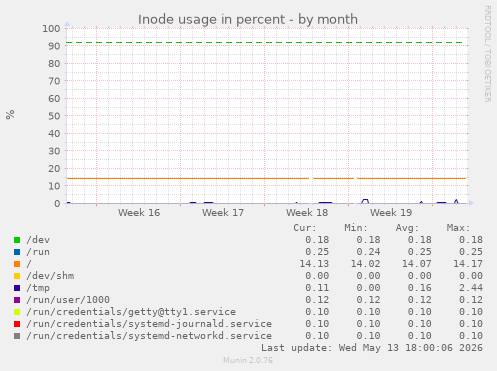
Task: Click the Cur: column header
Action: 305,228
